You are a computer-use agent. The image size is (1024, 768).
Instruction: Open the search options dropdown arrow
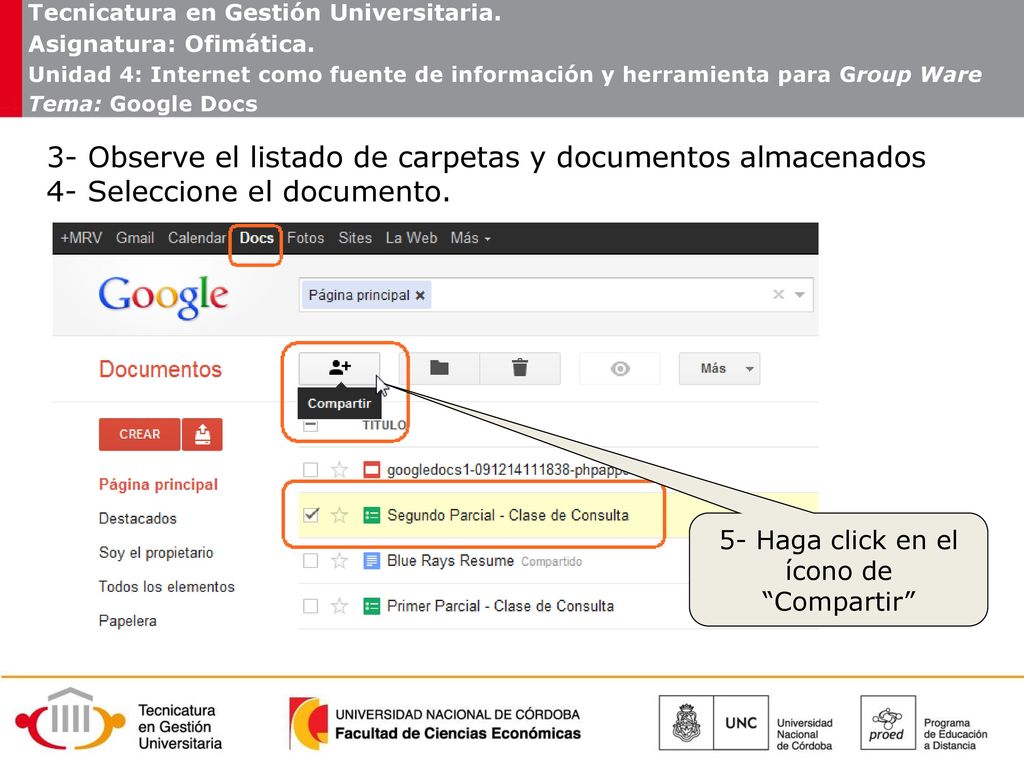(x=799, y=295)
